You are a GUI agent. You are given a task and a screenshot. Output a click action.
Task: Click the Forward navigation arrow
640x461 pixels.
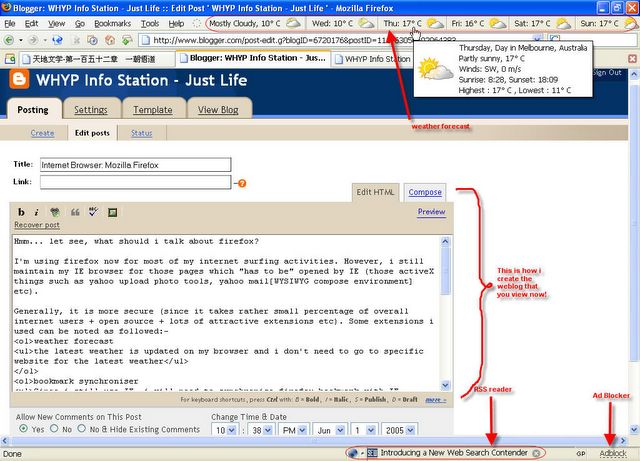(x=33, y=40)
